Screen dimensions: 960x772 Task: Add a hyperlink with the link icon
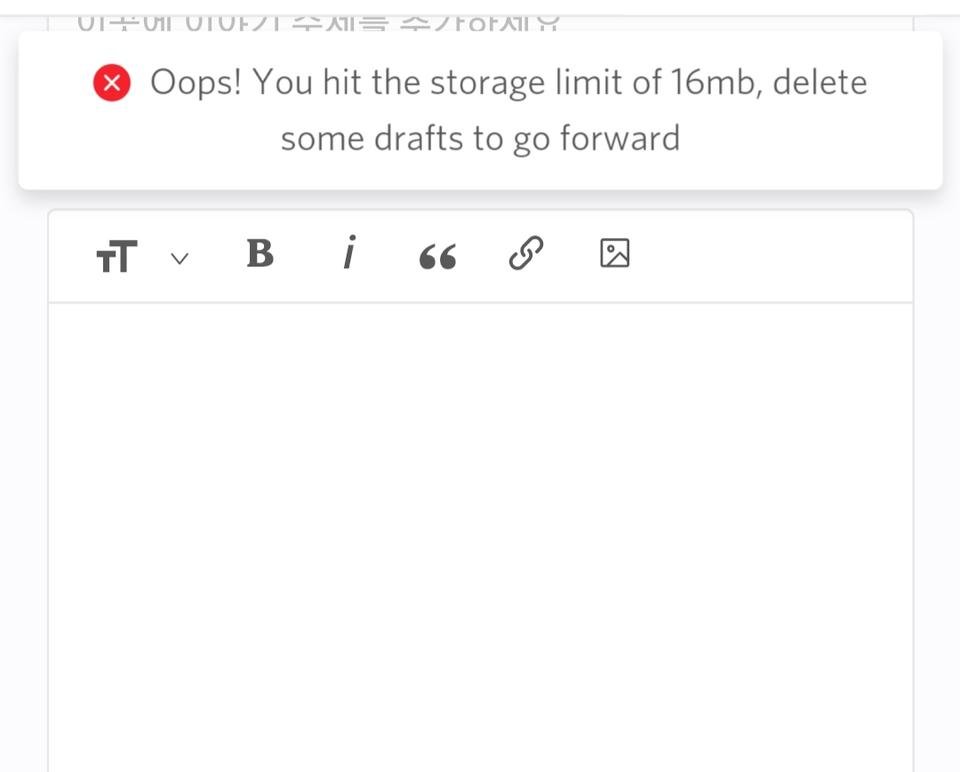[x=526, y=254]
